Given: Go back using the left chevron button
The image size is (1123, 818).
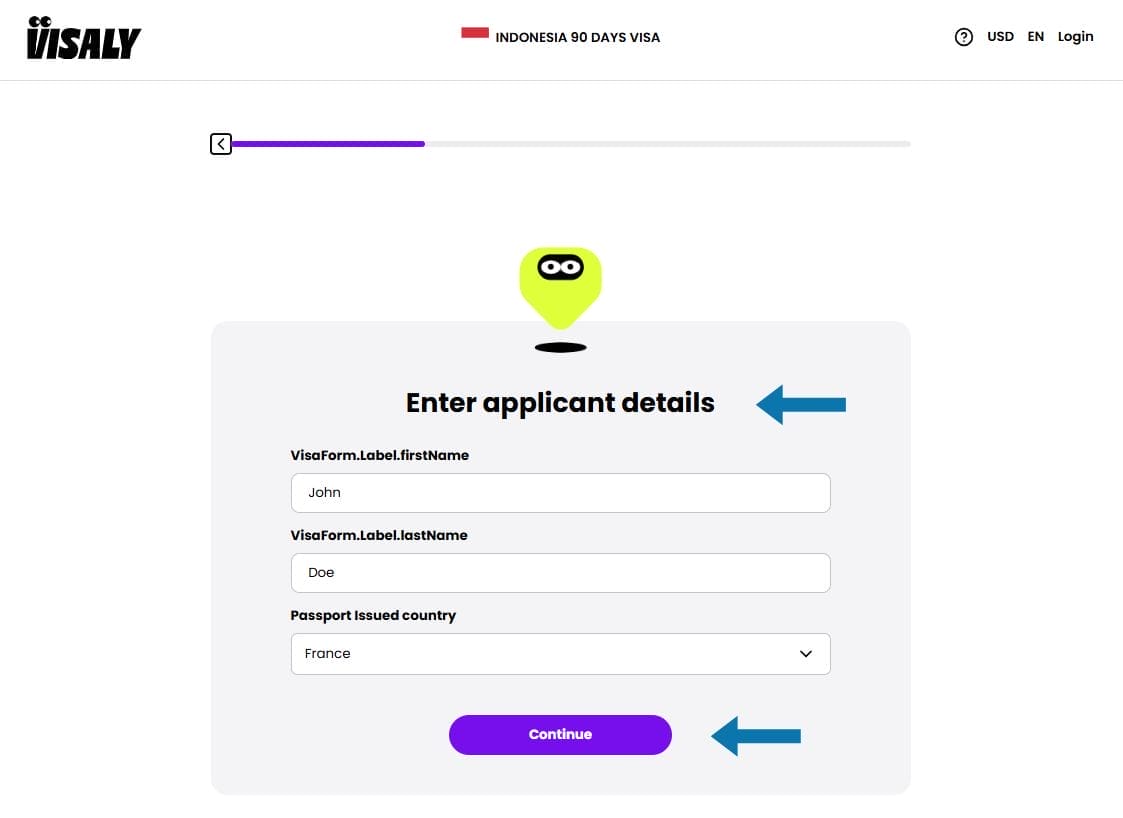Looking at the screenshot, I should pyautogui.click(x=221, y=144).
